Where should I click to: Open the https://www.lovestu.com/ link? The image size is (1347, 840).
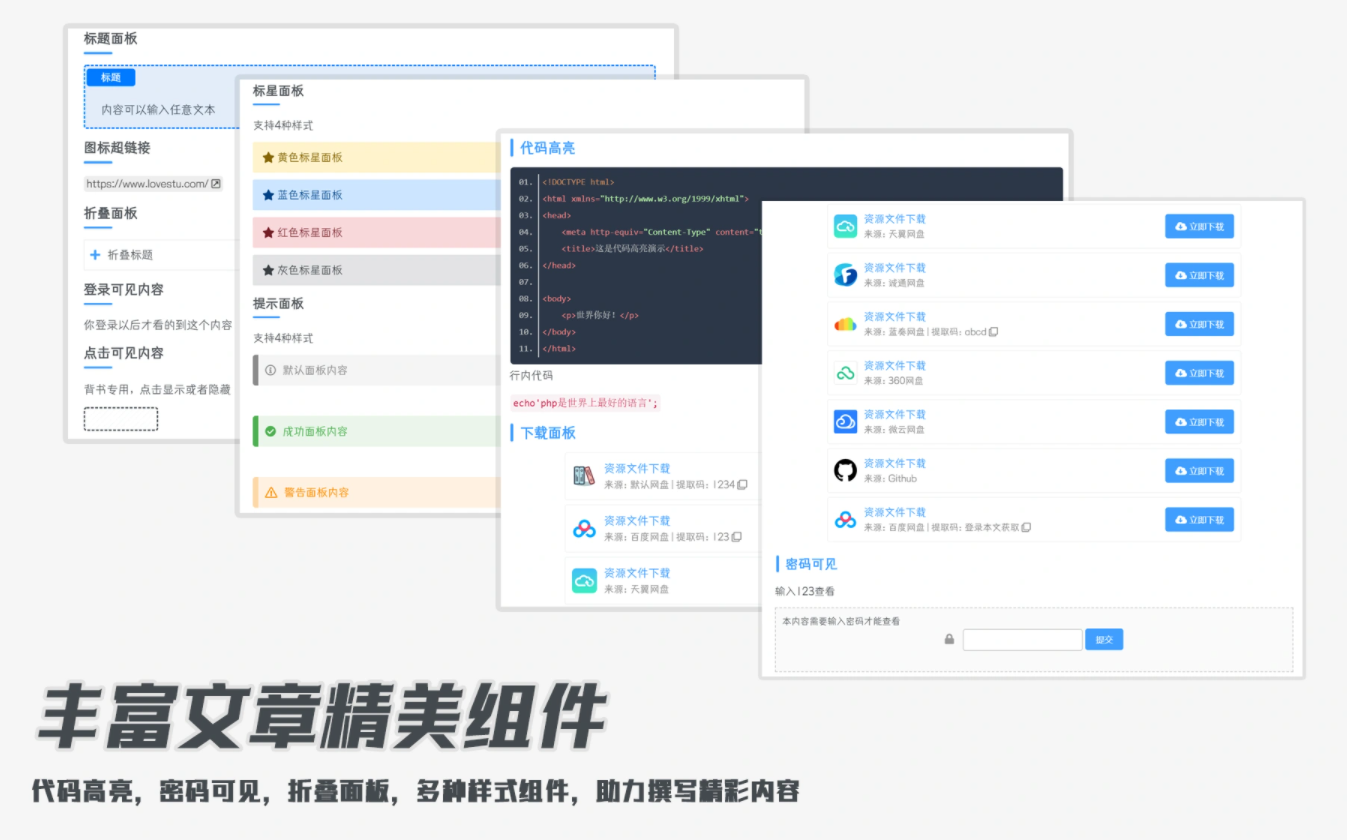147,184
